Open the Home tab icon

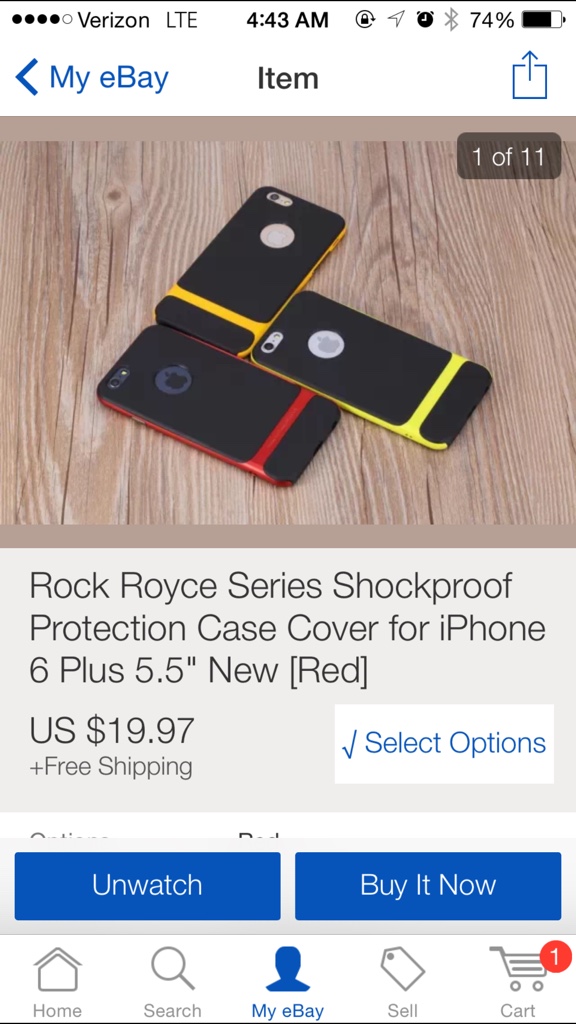[x=57, y=970]
